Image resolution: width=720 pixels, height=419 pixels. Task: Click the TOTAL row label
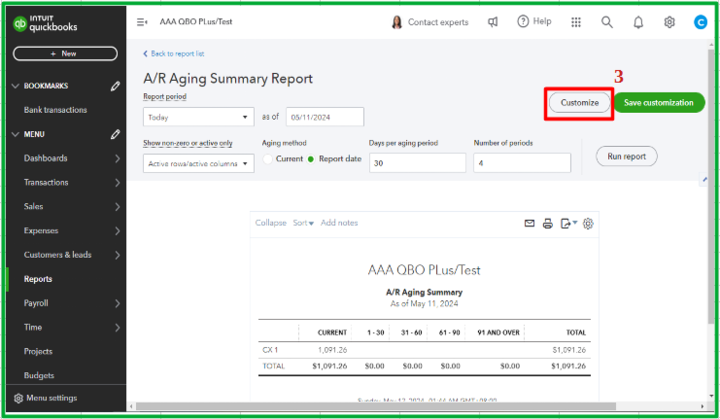(x=274, y=366)
